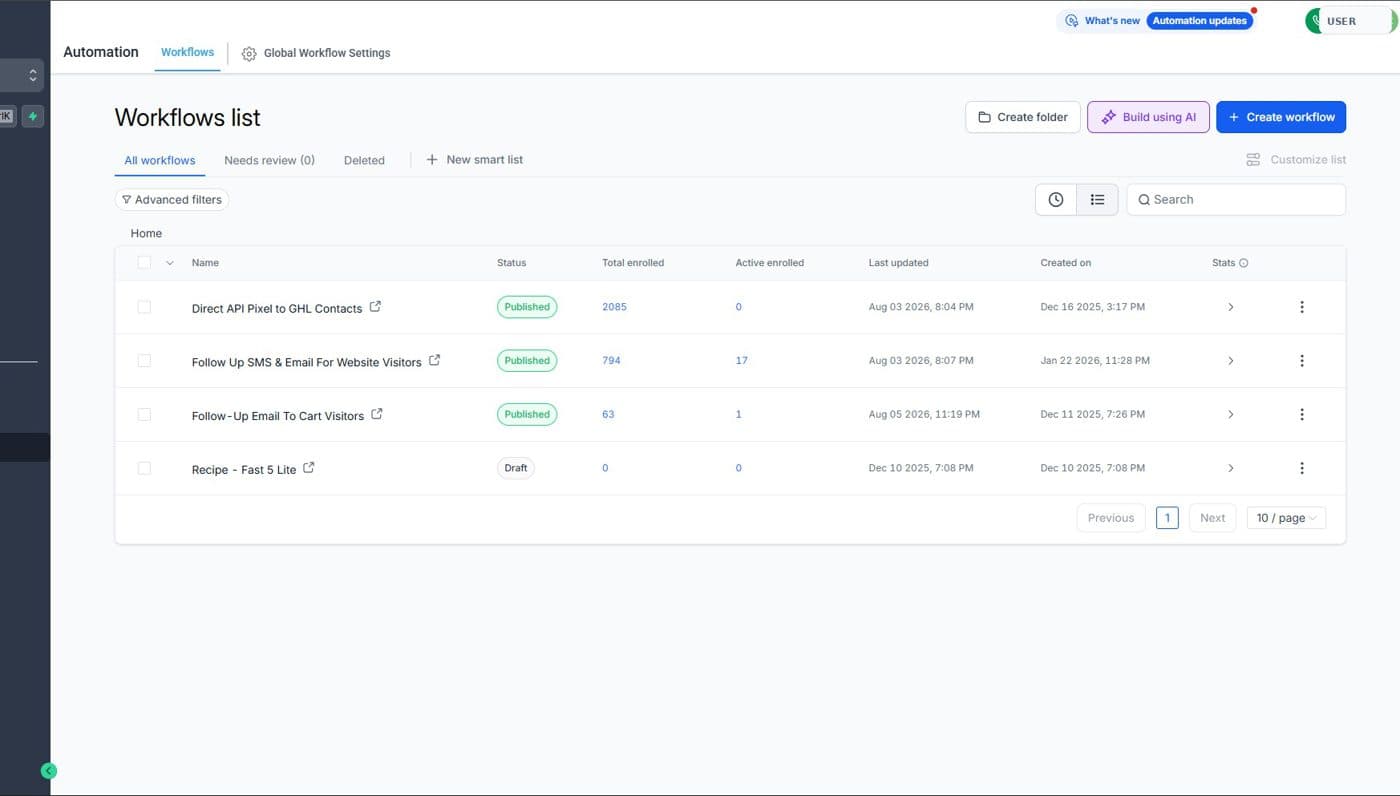The width and height of the screenshot is (1400, 796).
Task: Focus the Search input field
Action: coord(1236,200)
